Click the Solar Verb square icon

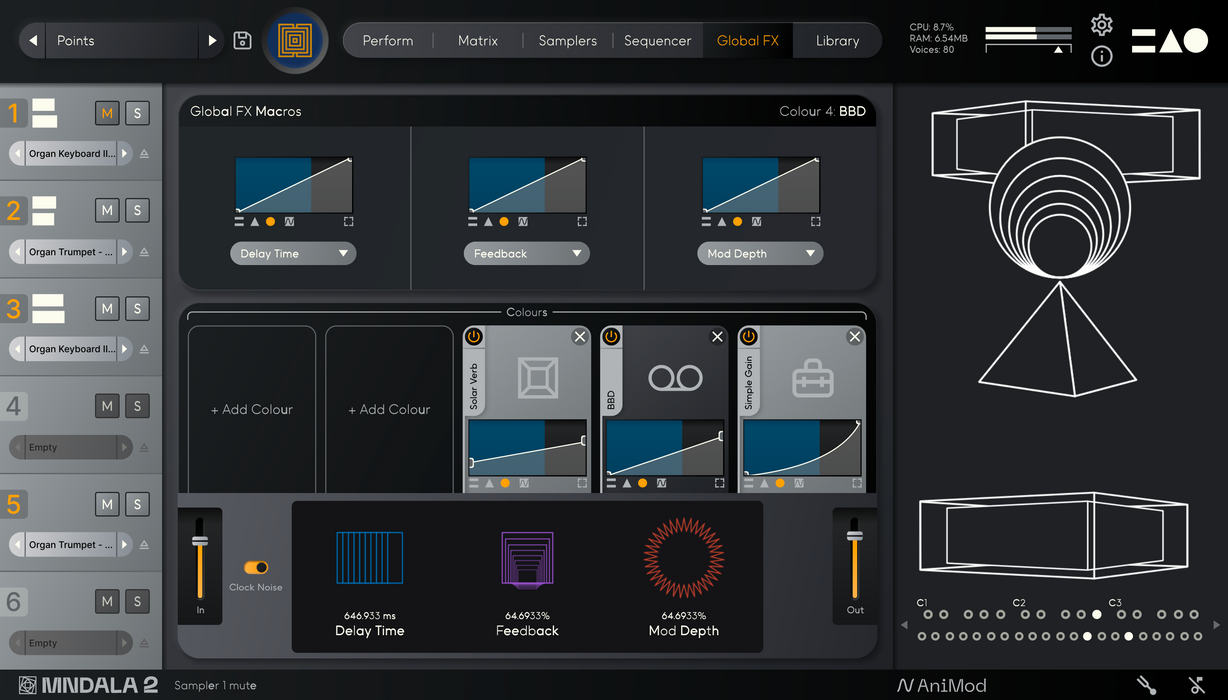(x=538, y=378)
